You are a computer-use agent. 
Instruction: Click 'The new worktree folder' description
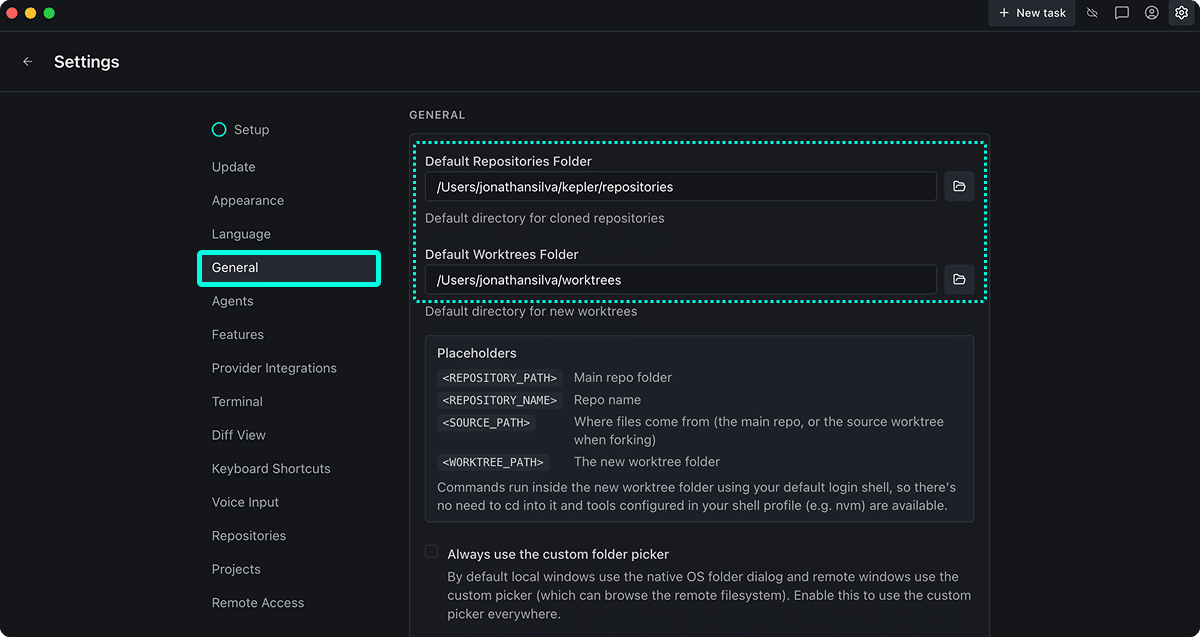647,461
